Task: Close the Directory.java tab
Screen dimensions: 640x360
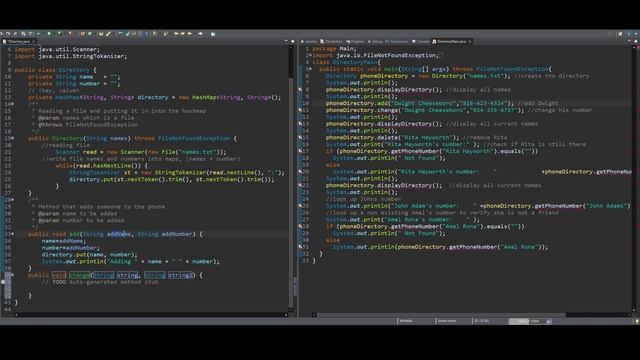Action: [33, 42]
